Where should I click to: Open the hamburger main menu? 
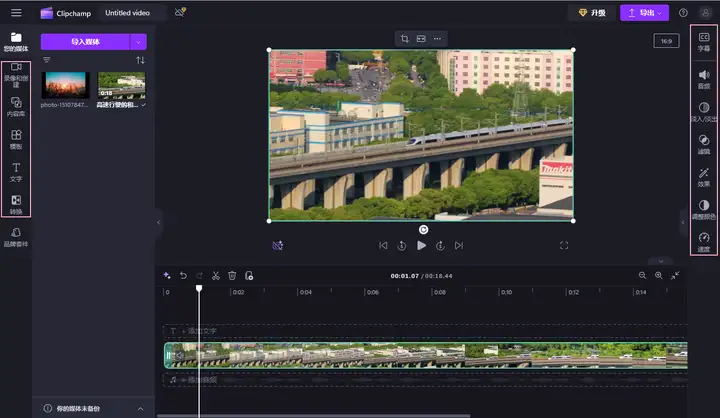point(16,13)
